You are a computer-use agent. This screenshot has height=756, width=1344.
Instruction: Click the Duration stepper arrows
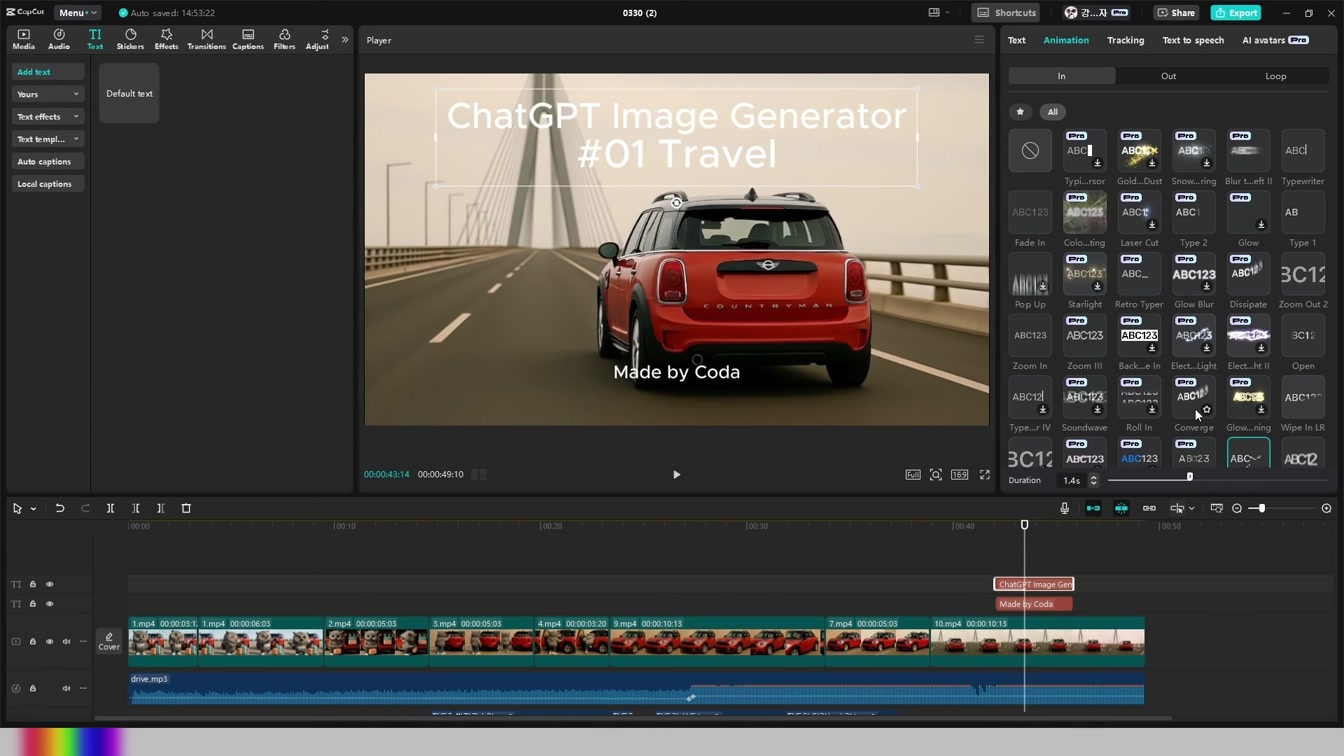coord(1093,481)
